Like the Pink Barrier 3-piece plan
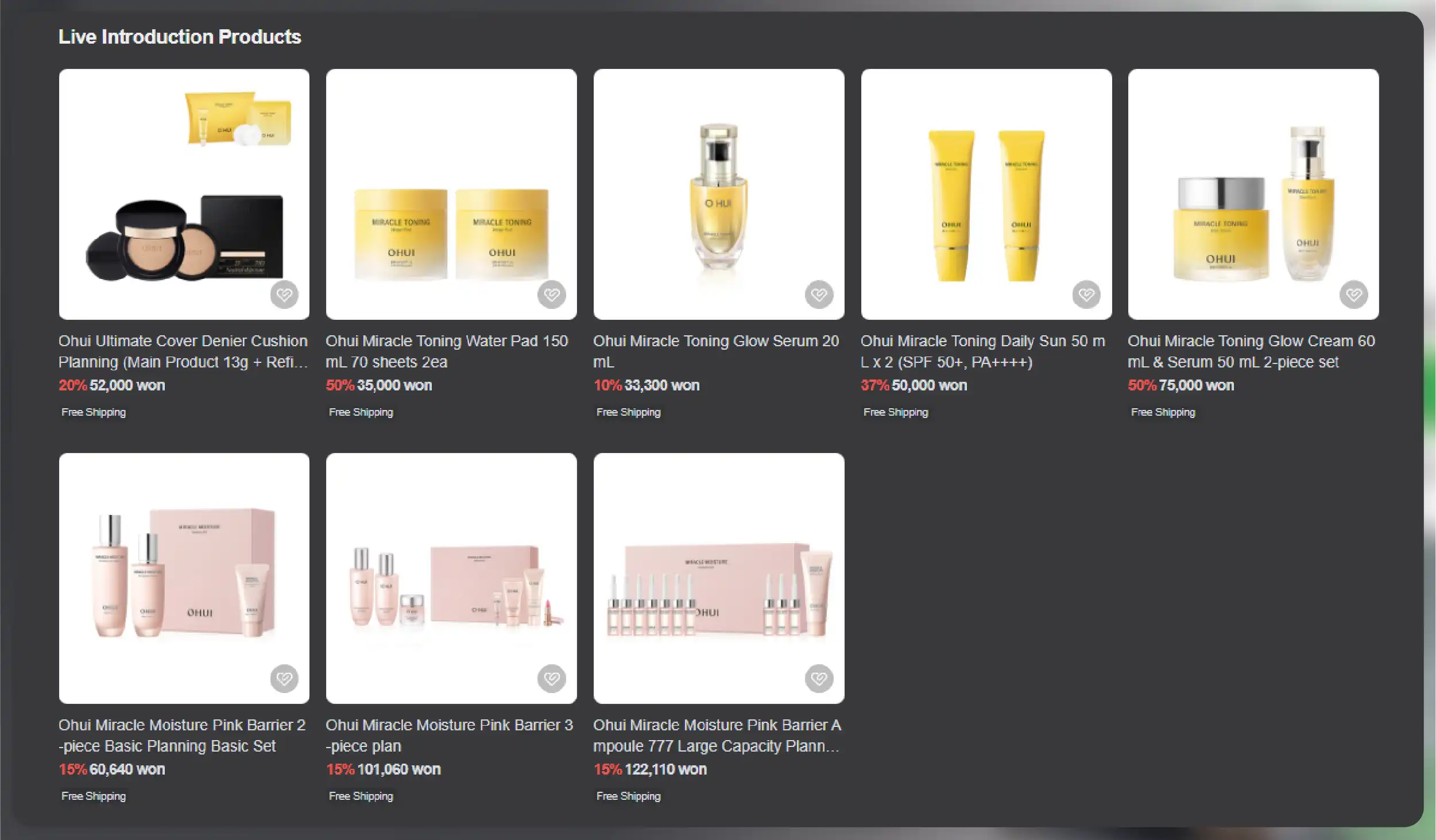Image resolution: width=1436 pixels, height=840 pixels. [552, 679]
